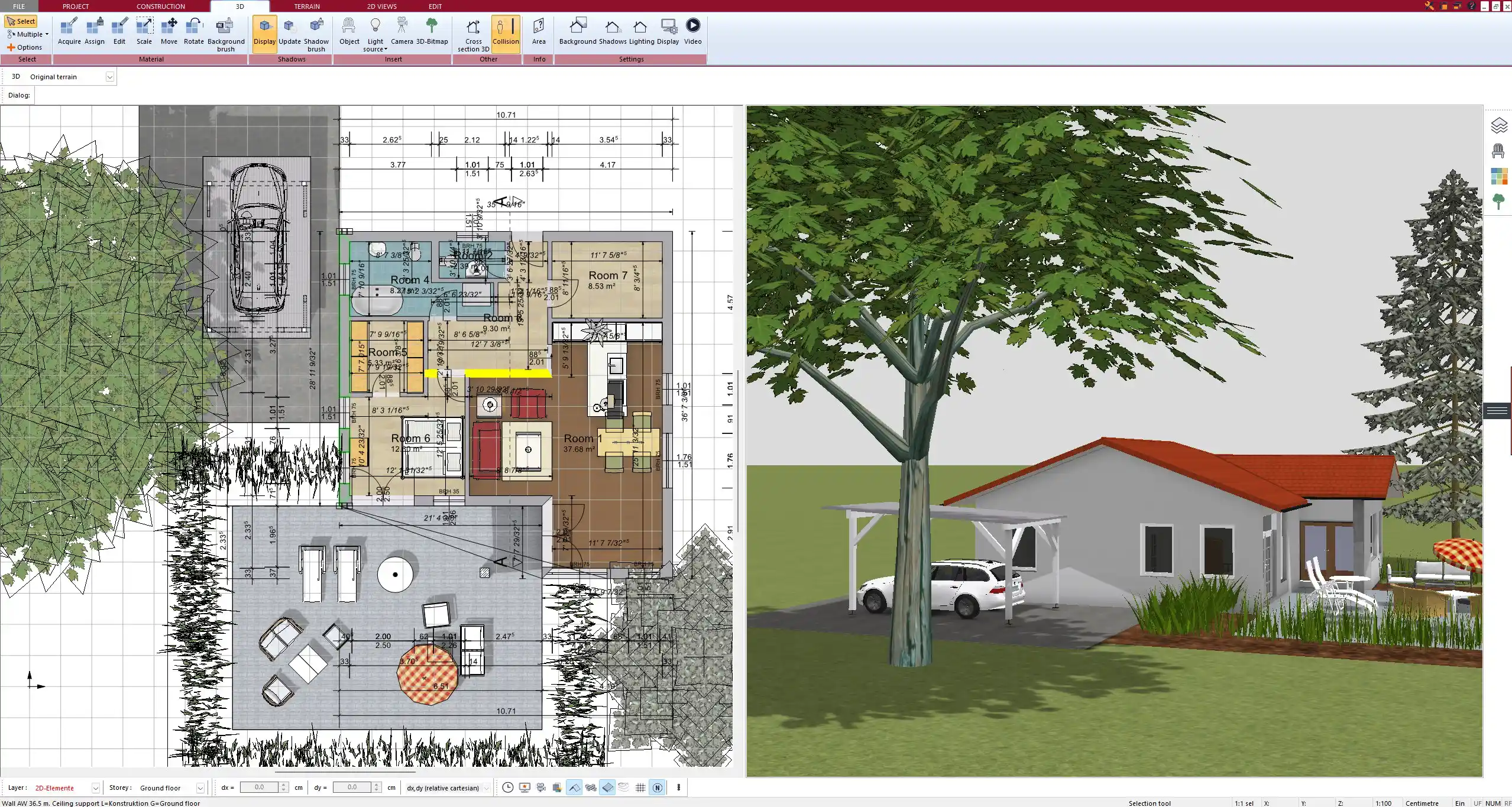Image resolution: width=1512 pixels, height=807 pixels.
Task: Open the Cross section 3D tool
Action: (x=473, y=34)
